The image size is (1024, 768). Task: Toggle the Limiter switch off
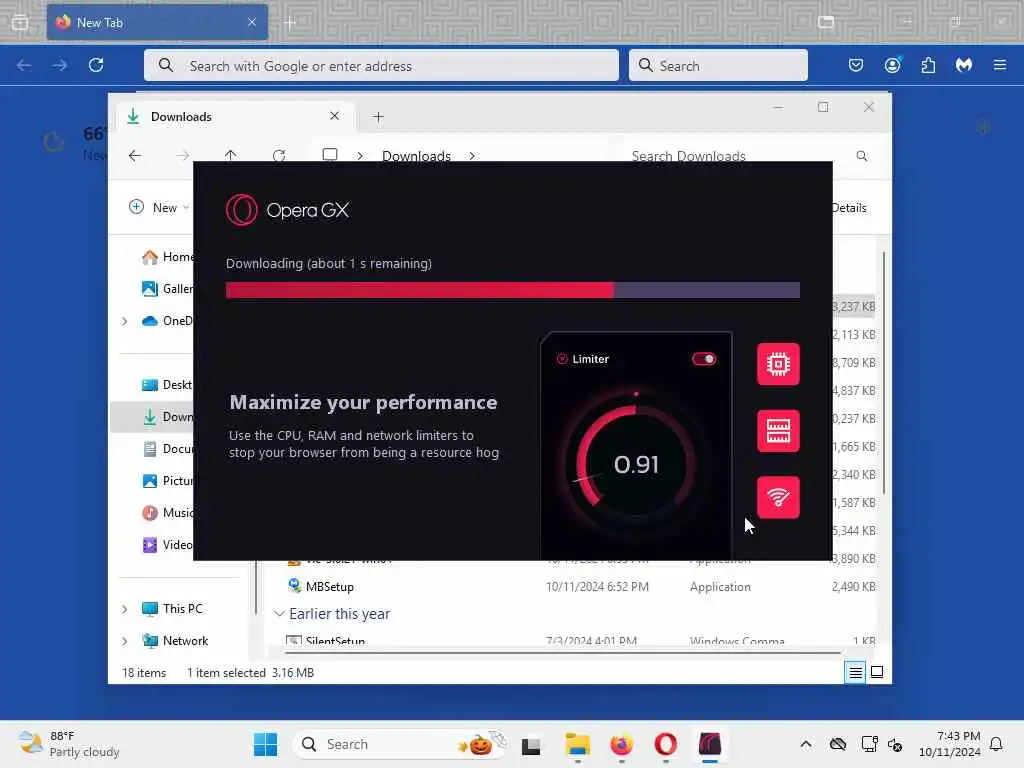coord(704,359)
